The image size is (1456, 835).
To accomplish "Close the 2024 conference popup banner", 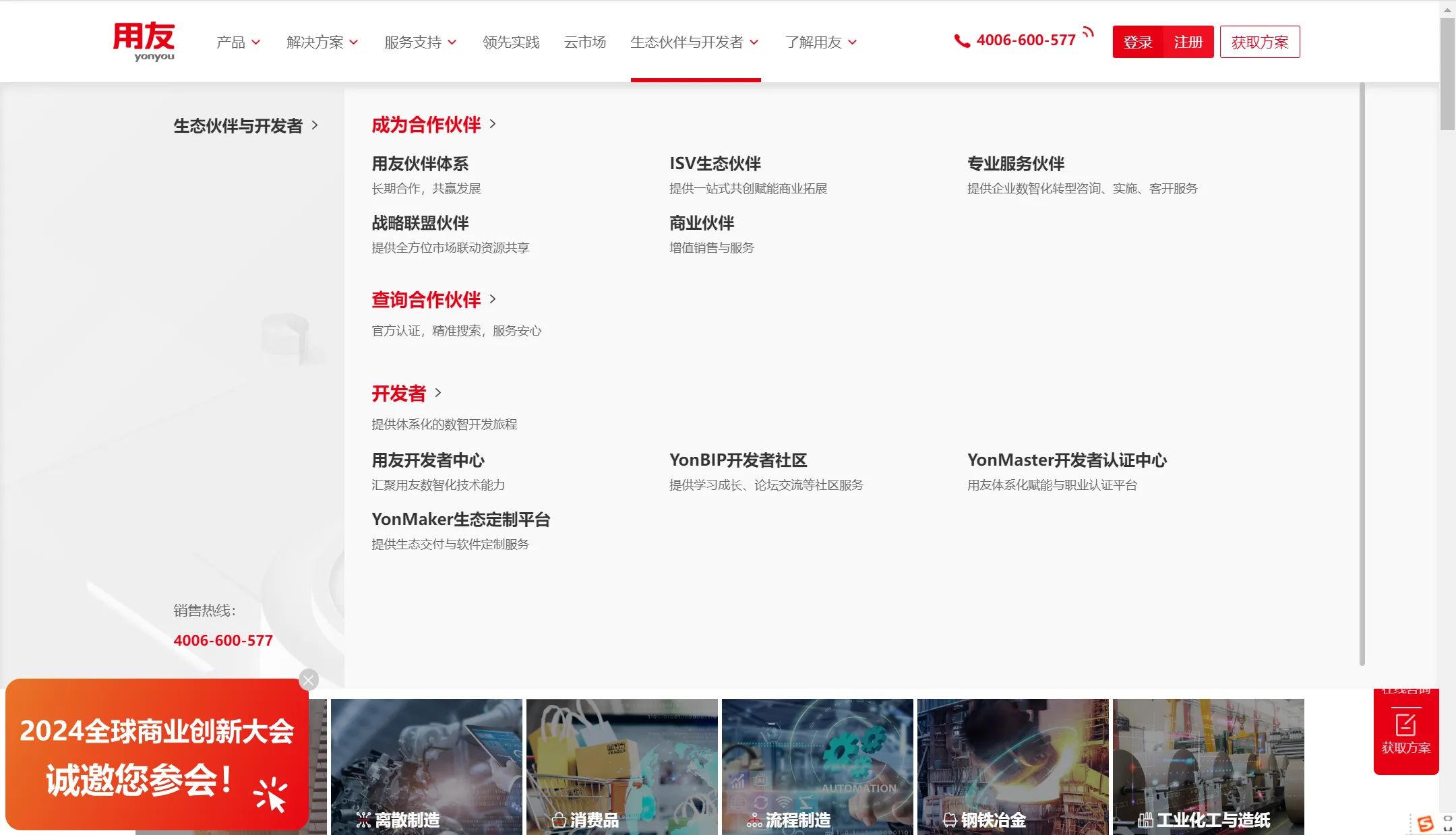I will (309, 680).
